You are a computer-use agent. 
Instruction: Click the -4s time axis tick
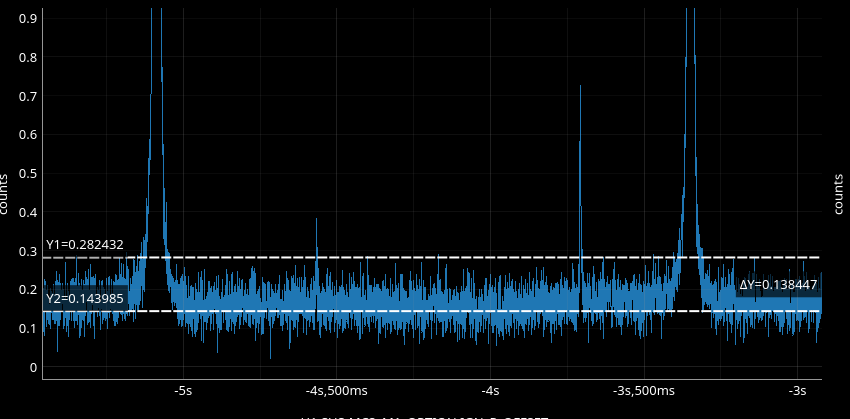click(x=490, y=390)
